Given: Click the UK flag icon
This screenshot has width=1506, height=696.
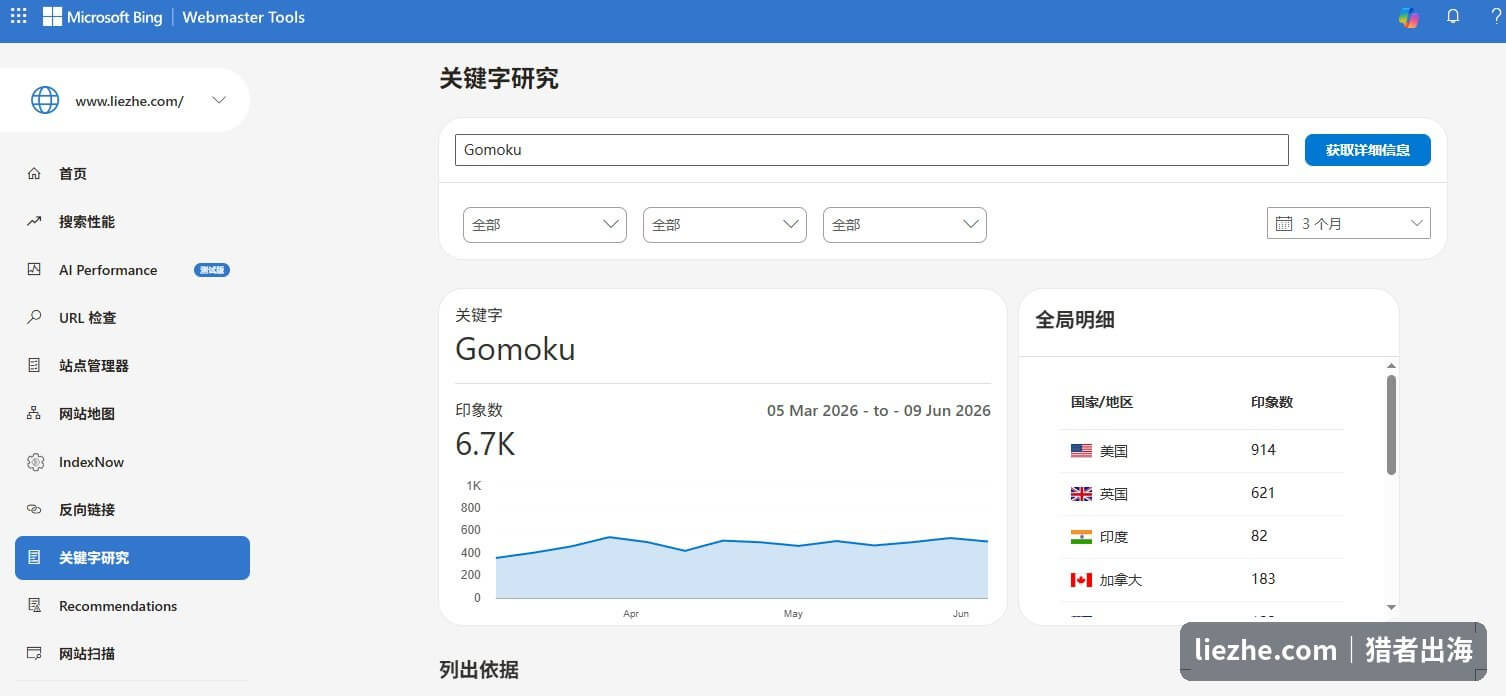Looking at the screenshot, I should coord(1081,494).
